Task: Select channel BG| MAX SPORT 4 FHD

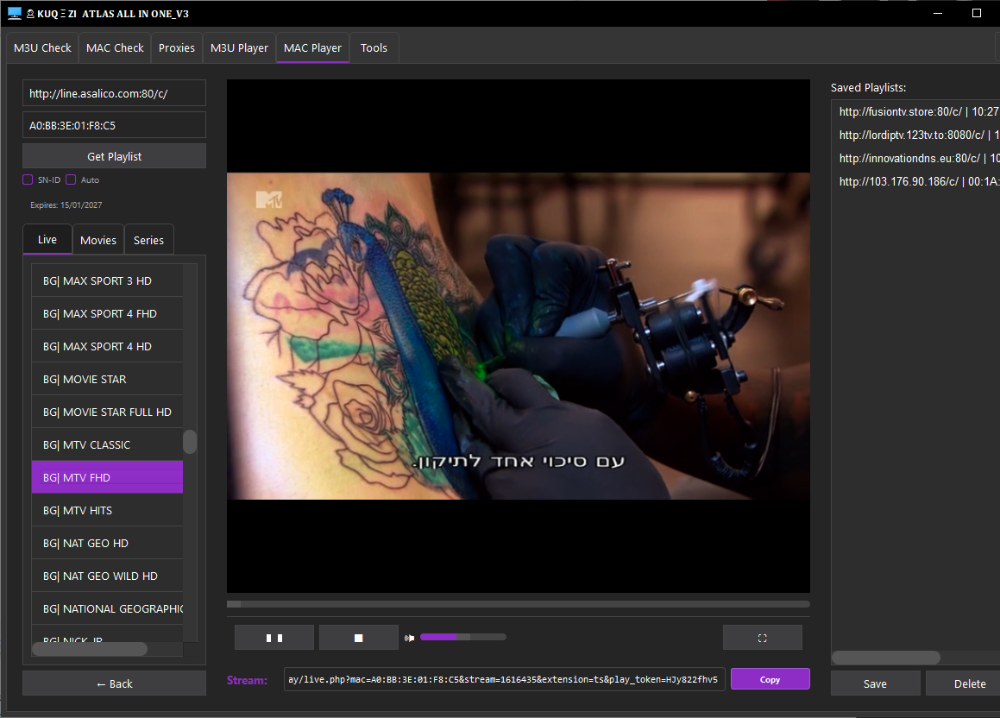Action: pyautogui.click(x=107, y=314)
